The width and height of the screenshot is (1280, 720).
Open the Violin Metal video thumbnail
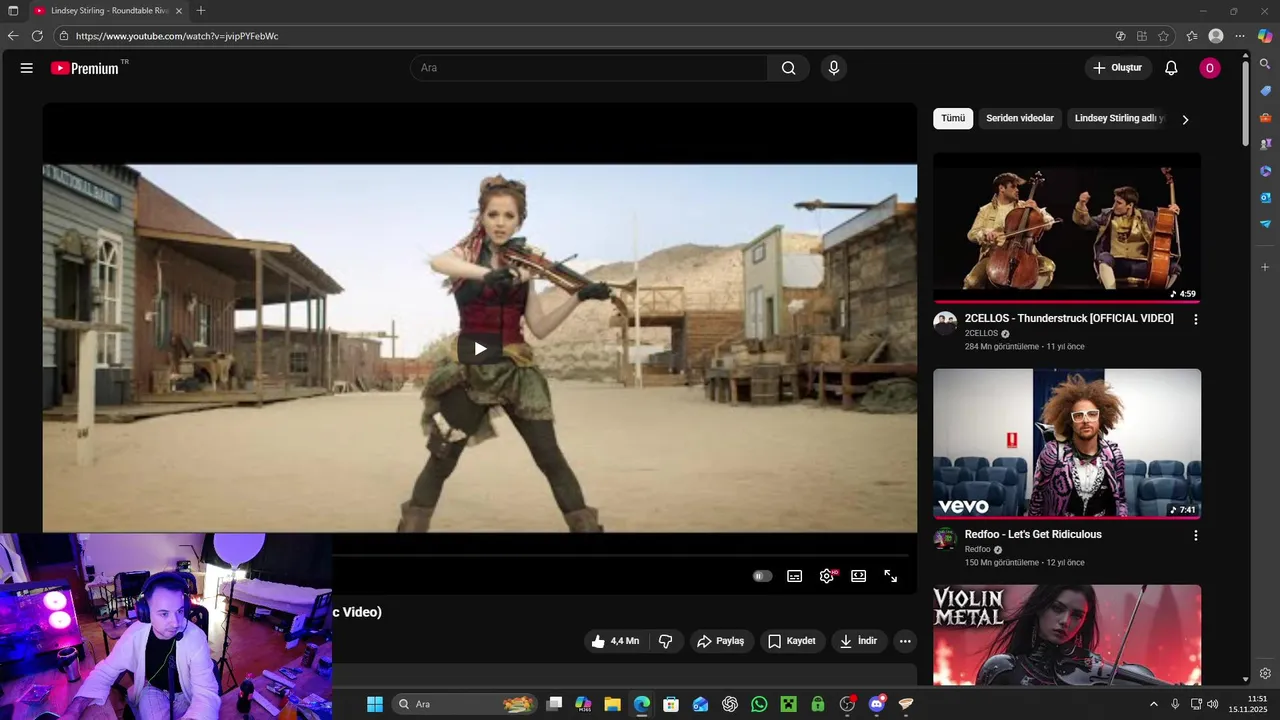(x=1067, y=635)
